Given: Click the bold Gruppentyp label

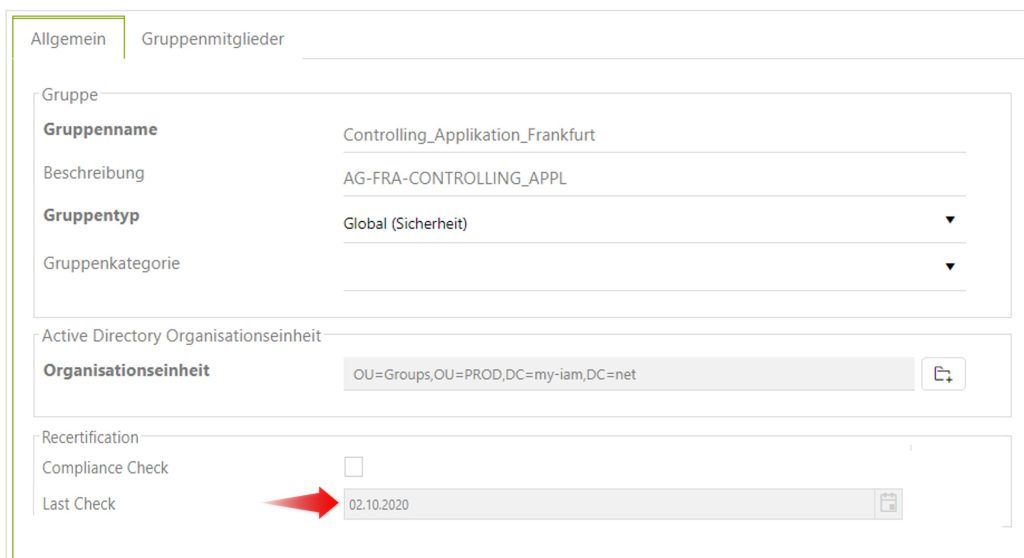Looking at the screenshot, I should click(91, 215).
